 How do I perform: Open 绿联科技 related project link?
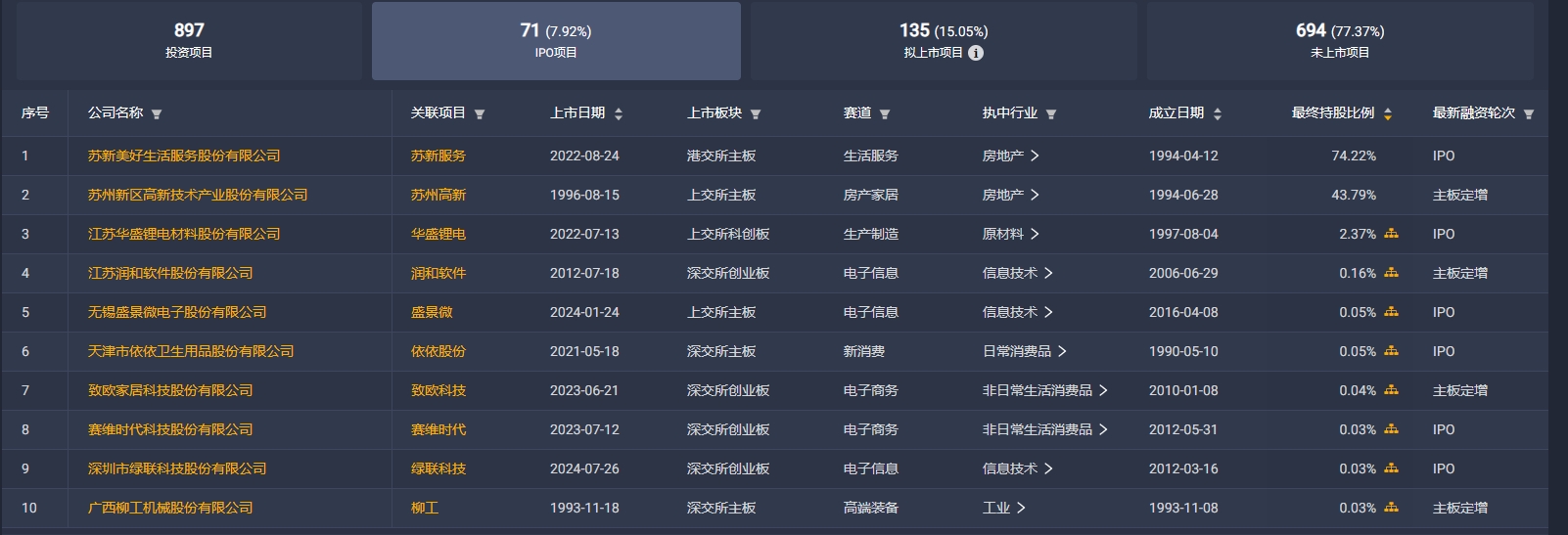pos(438,468)
